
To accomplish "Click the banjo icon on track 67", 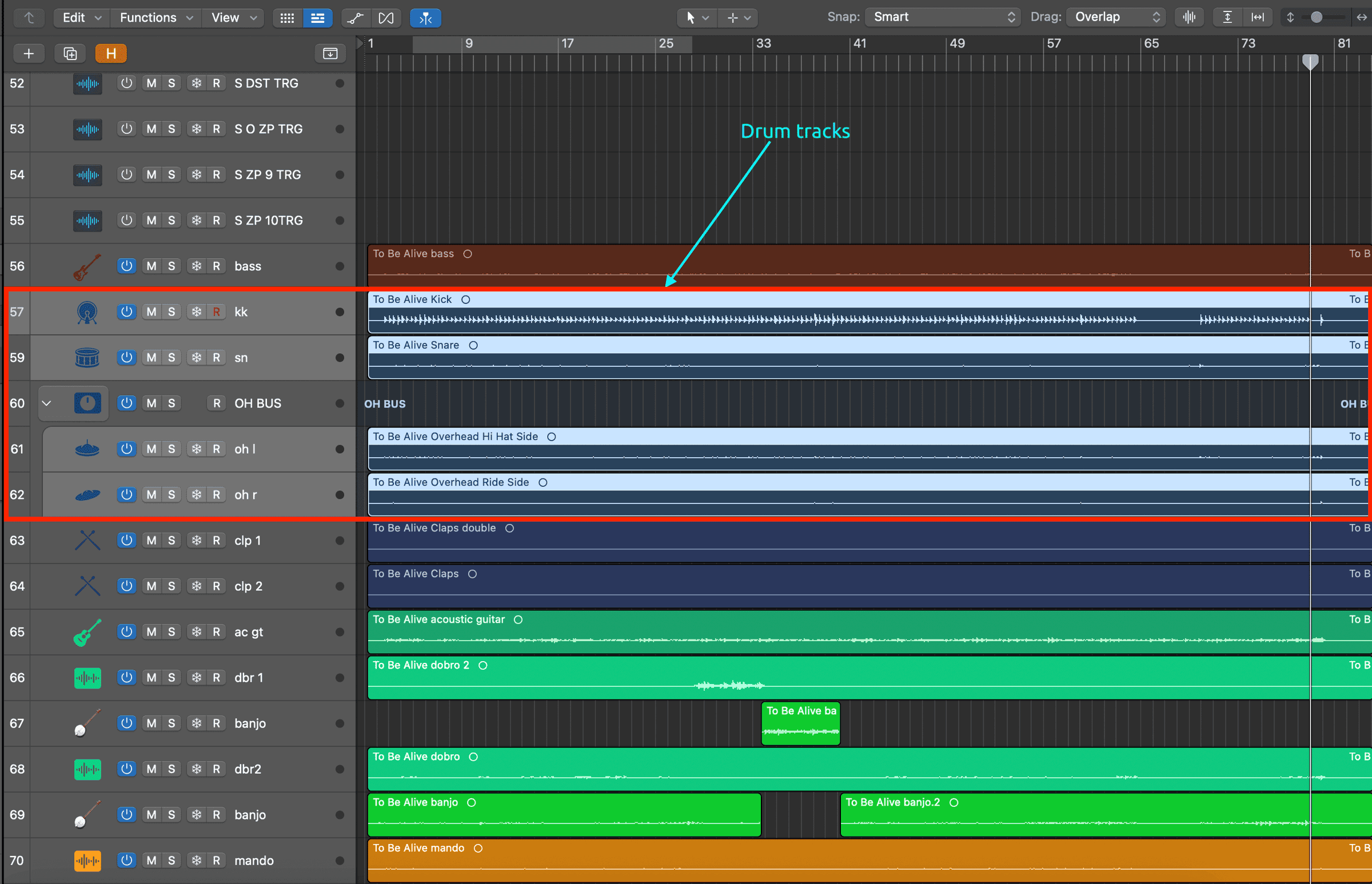I will pos(87,723).
